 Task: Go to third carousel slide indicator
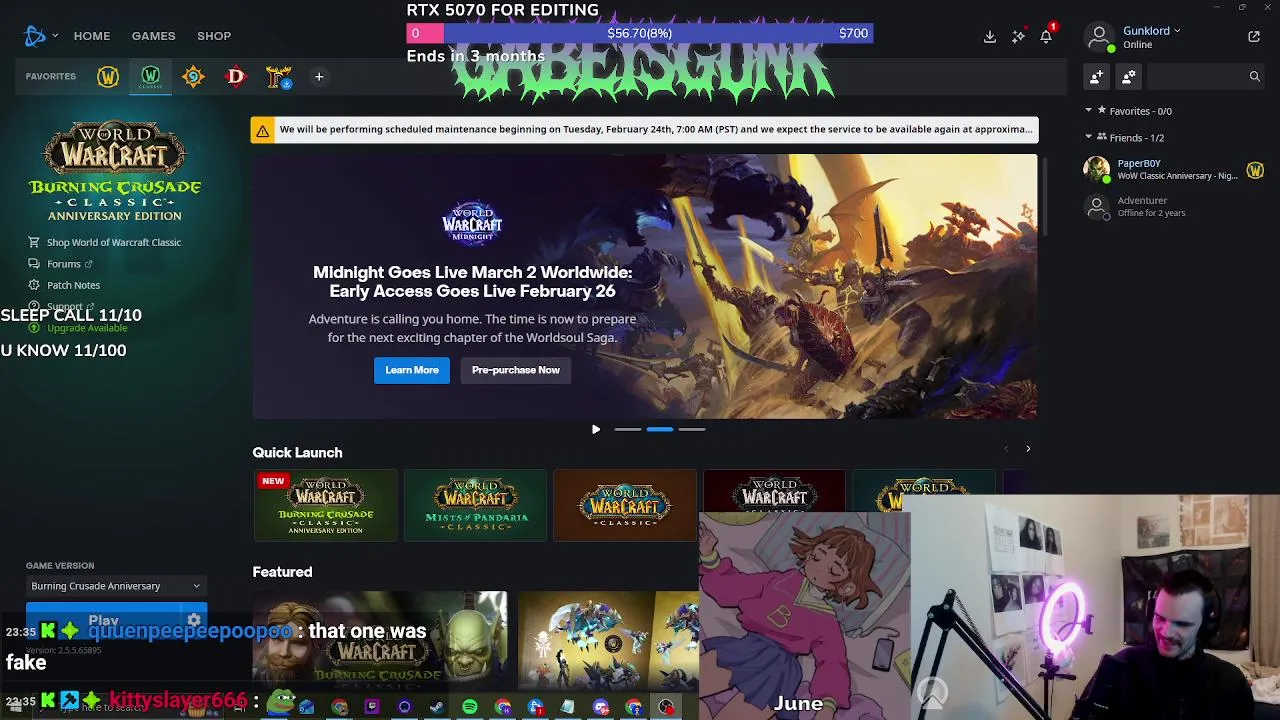[x=692, y=430]
